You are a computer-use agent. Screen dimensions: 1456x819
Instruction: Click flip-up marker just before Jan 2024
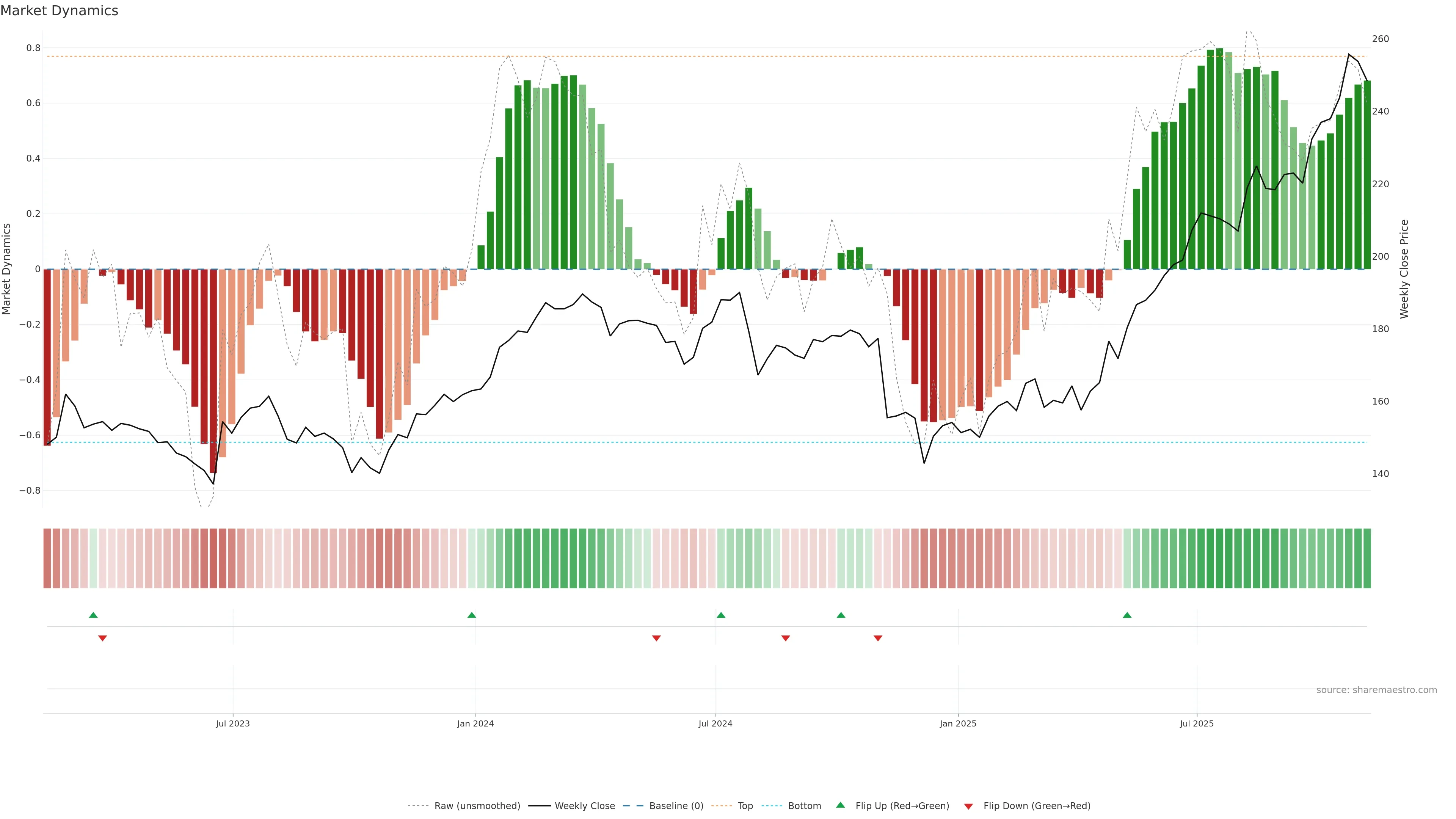pyautogui.click(x=472, y=615)
